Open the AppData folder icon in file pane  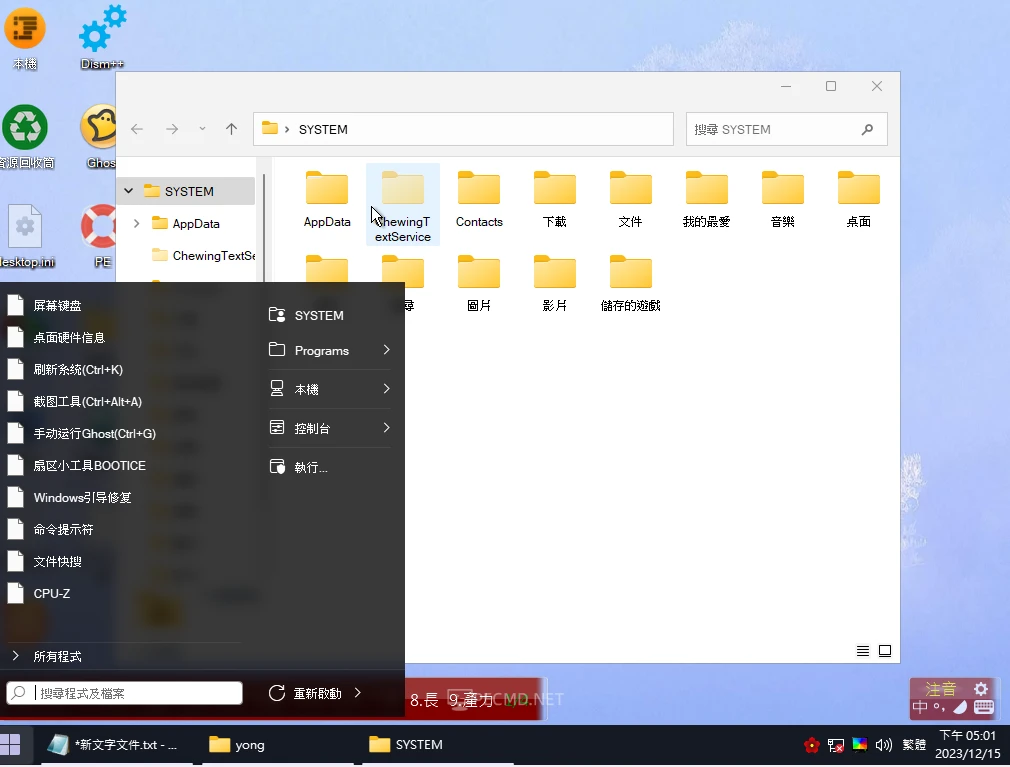[x=327, y=189]
